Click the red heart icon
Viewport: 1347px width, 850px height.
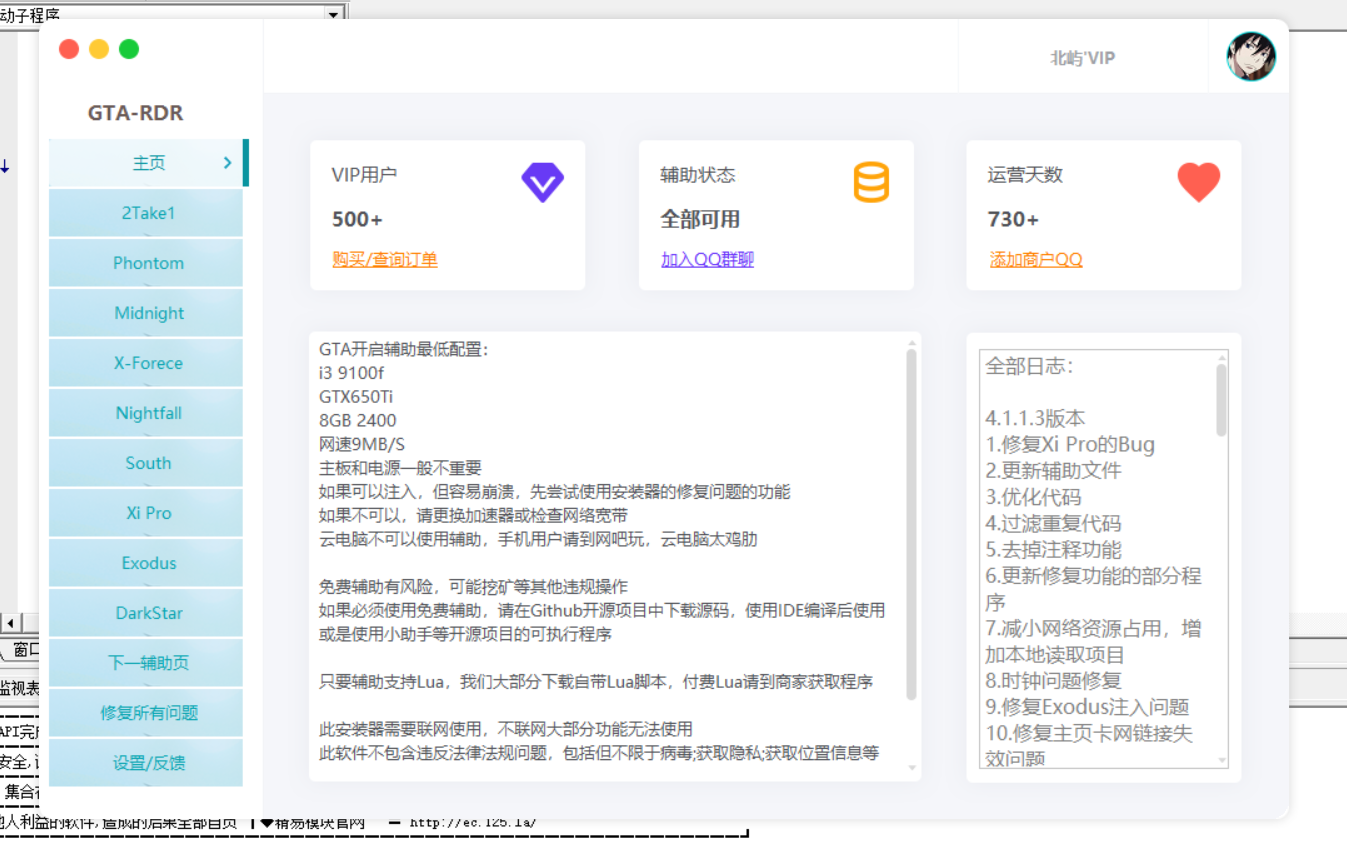click(1199, 182)
